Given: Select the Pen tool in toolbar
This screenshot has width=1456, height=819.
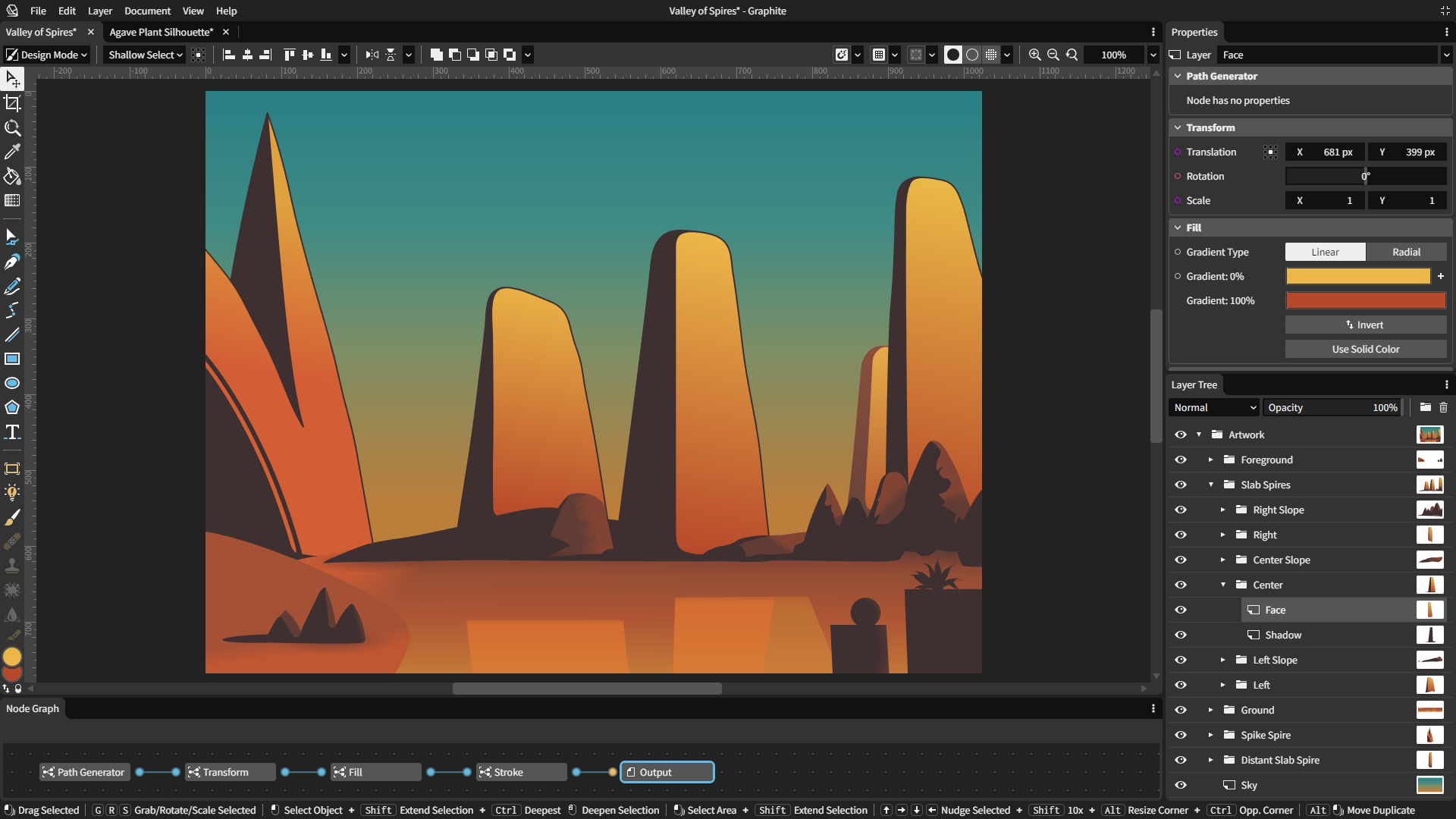Looking at the screenshot, I should coord(12,260).
